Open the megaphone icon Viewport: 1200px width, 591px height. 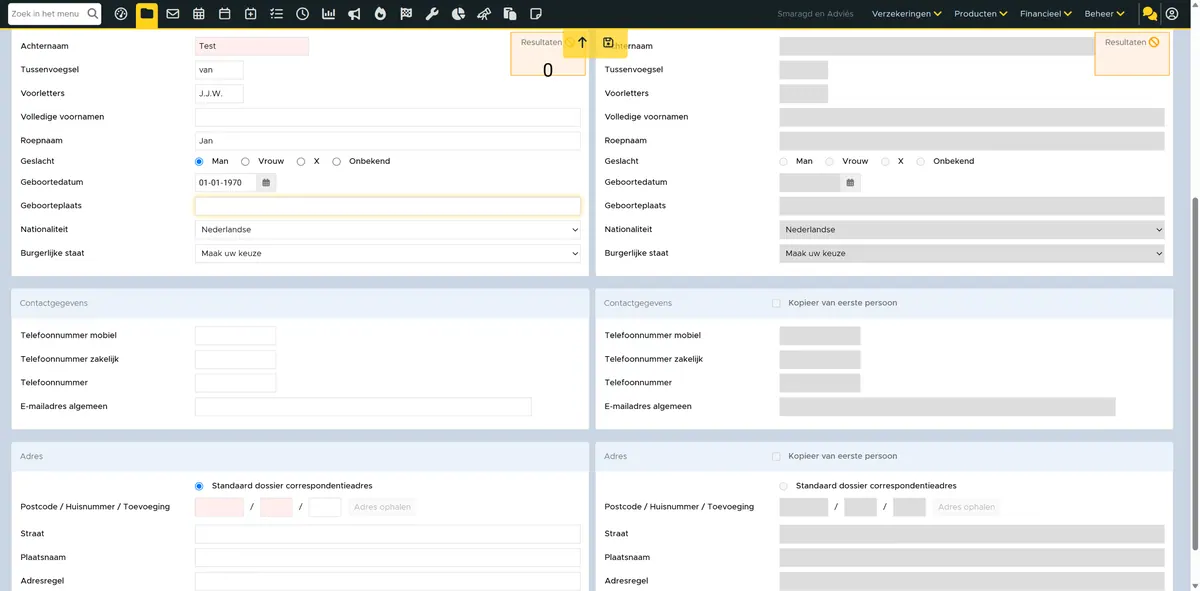pyautogui.click(x=354, y=14)
